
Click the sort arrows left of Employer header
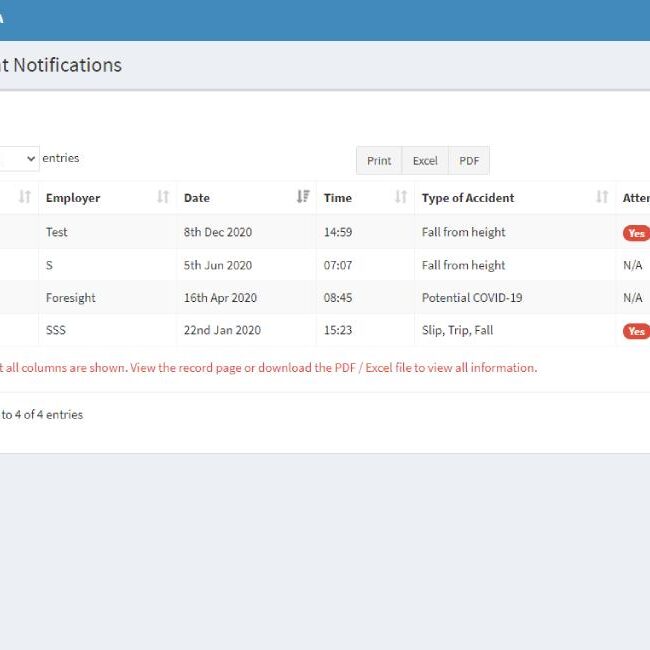click(25, 198)
